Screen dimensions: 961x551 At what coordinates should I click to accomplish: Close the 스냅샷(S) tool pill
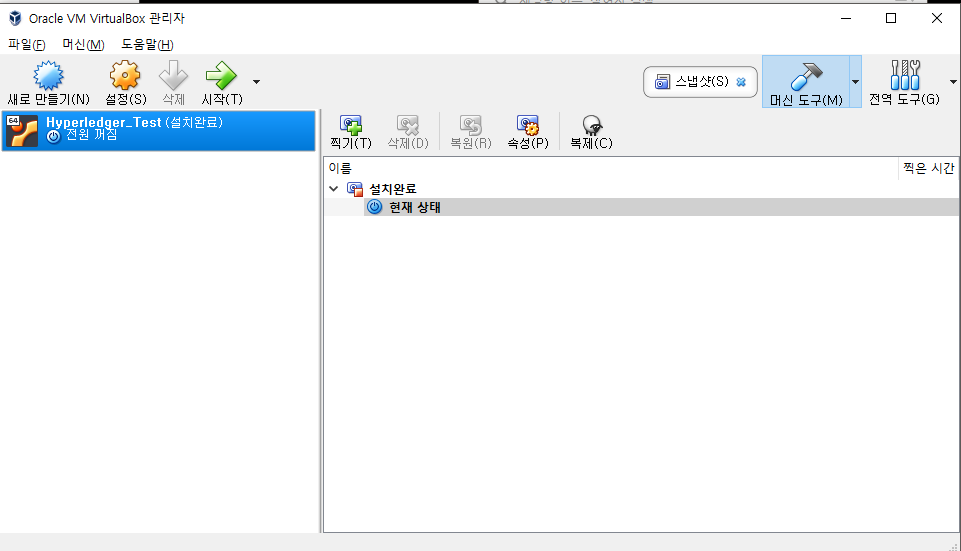point(741,82)
